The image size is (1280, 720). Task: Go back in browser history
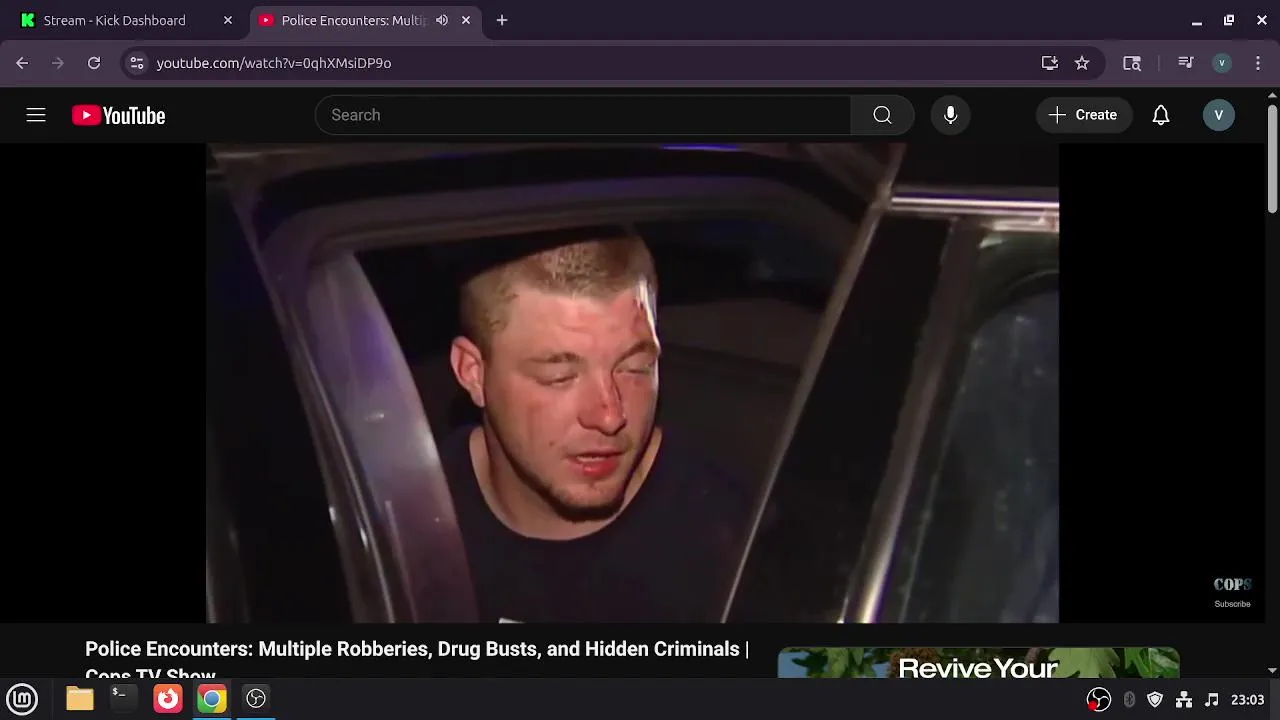(x=22, y=63)
